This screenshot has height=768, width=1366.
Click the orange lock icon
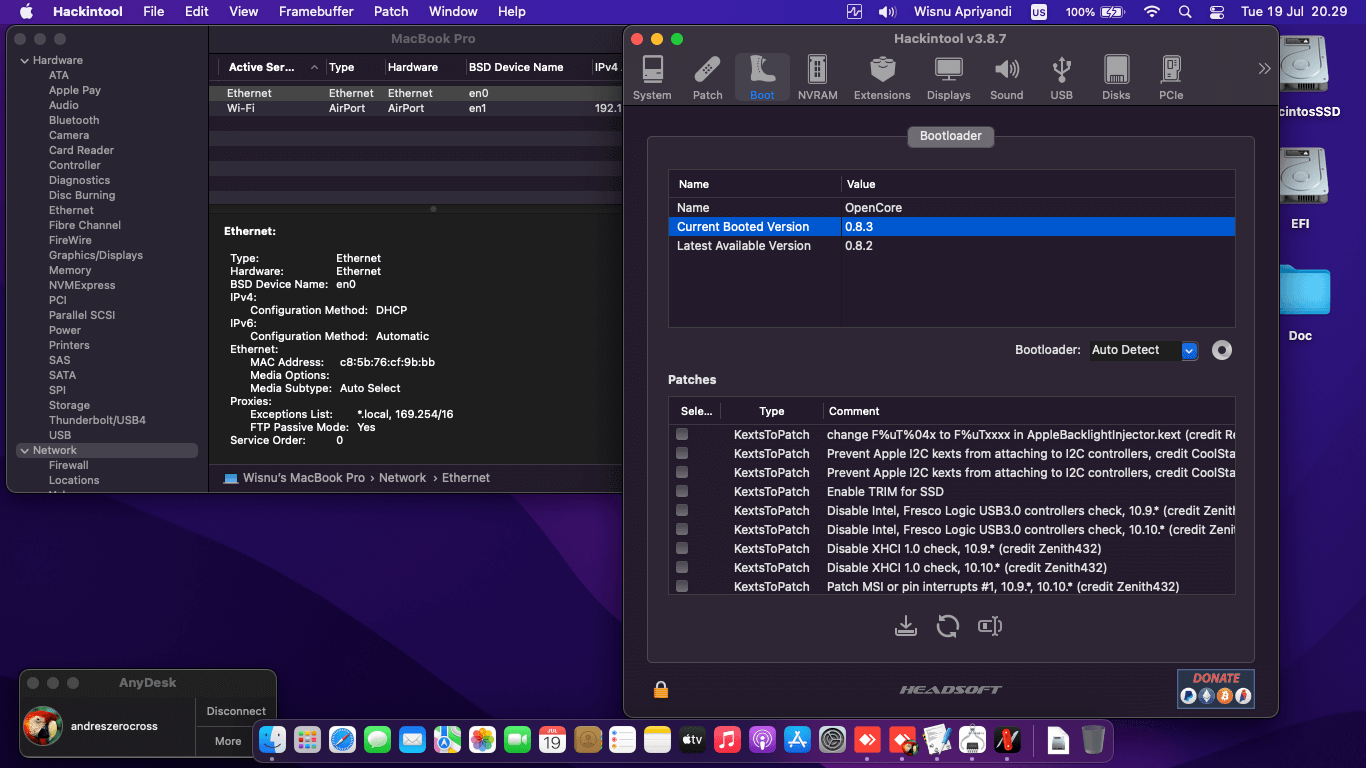click(x=660, y=689)
